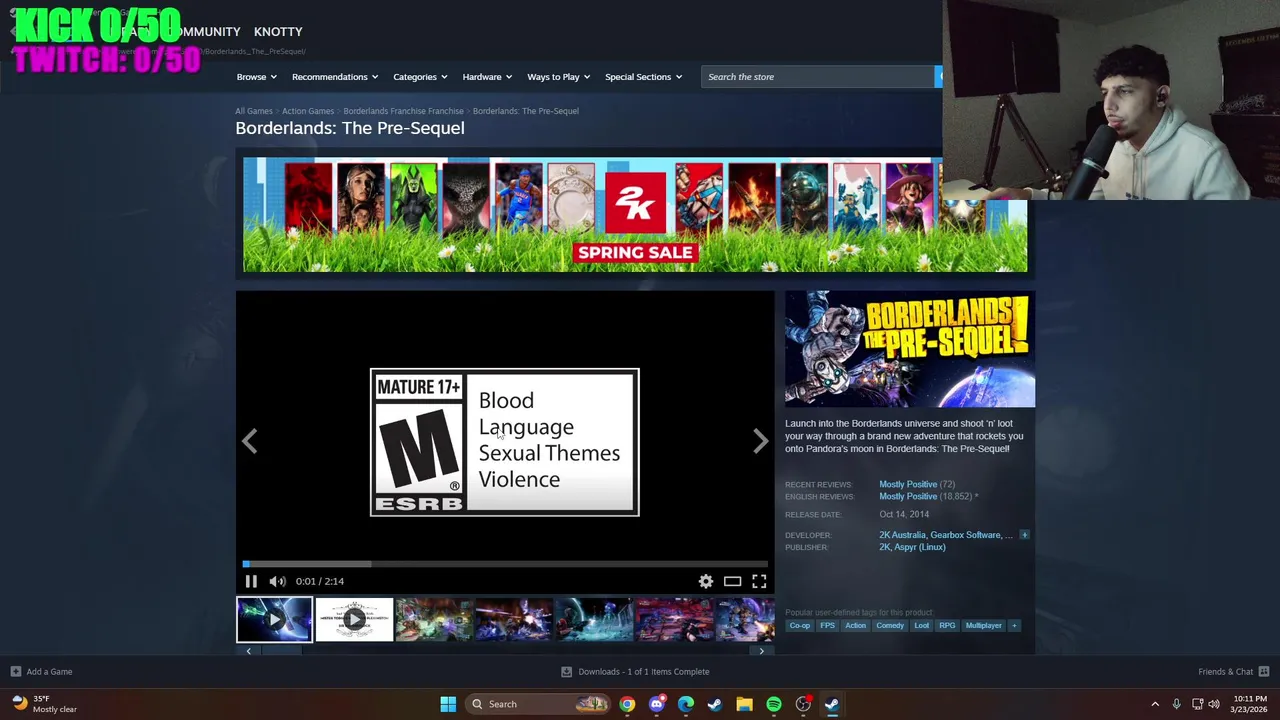The image size is (1280, 720).
Task: Open Friends & Chat panel
Action: point(1233,672)
